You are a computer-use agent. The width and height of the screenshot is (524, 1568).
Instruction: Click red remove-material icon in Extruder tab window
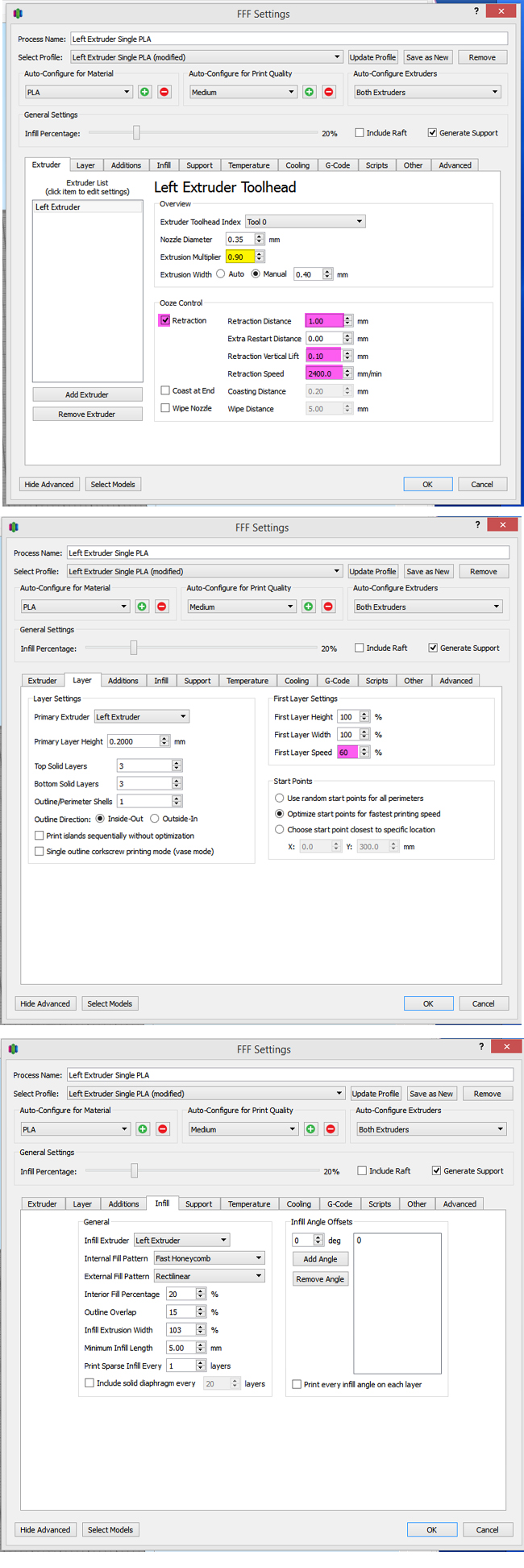pos(164,92)
